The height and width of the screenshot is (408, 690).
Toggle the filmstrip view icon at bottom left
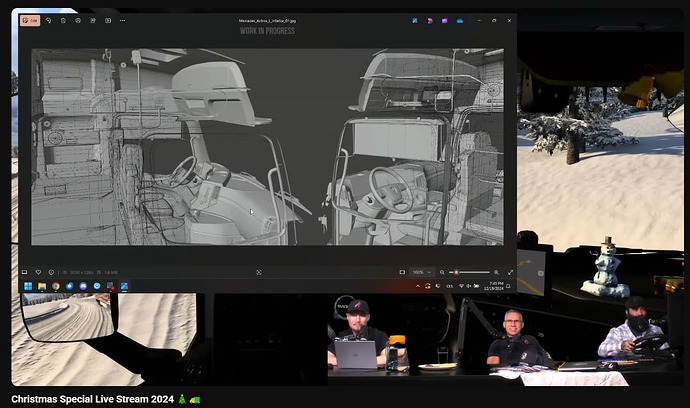click(24, 272)
